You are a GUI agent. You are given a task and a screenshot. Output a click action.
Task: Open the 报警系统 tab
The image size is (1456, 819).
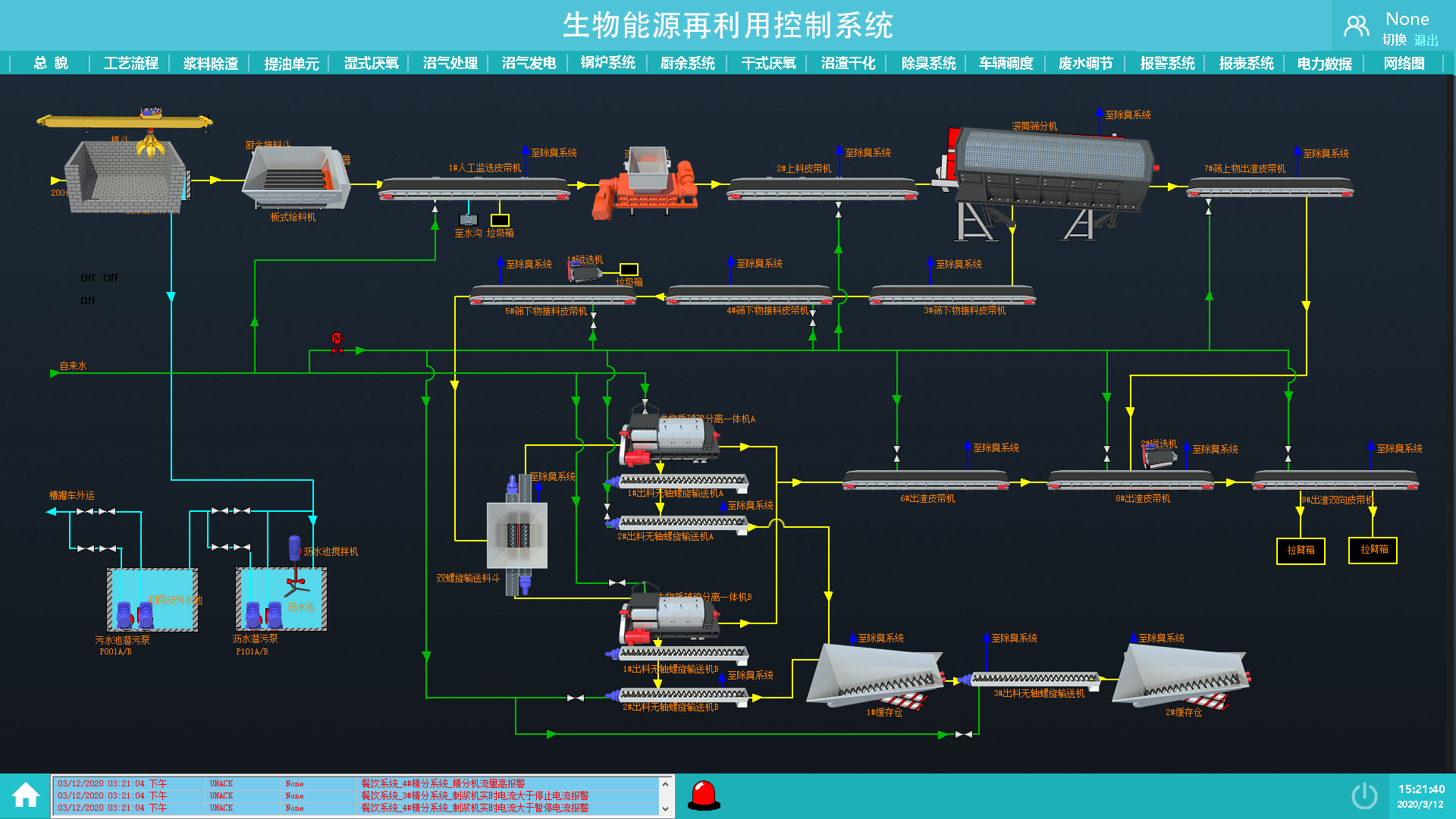pos(1167,63)
